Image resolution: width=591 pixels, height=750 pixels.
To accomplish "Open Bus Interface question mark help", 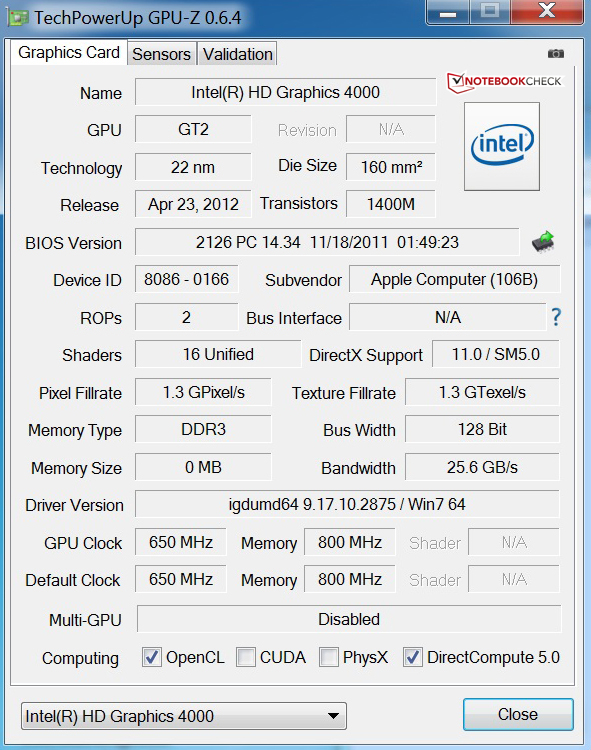I will click(x=556, y=317).
